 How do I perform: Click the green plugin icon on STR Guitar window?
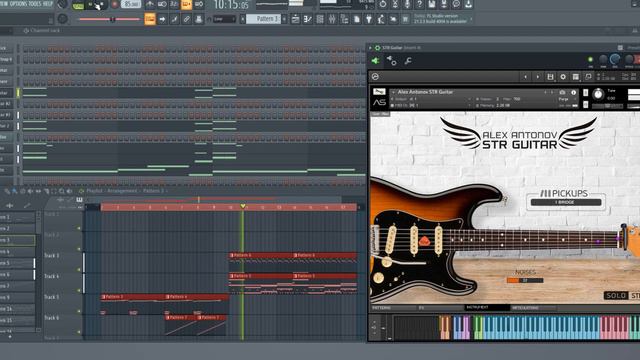pos(378,48)
